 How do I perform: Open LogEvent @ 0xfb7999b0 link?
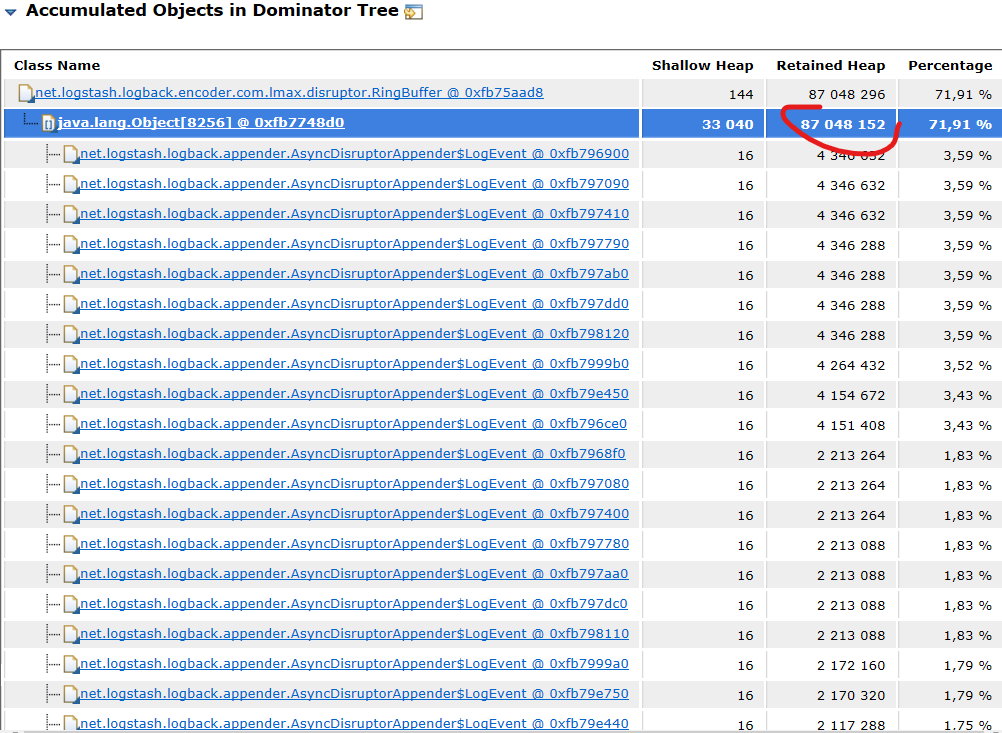[355, 364]
